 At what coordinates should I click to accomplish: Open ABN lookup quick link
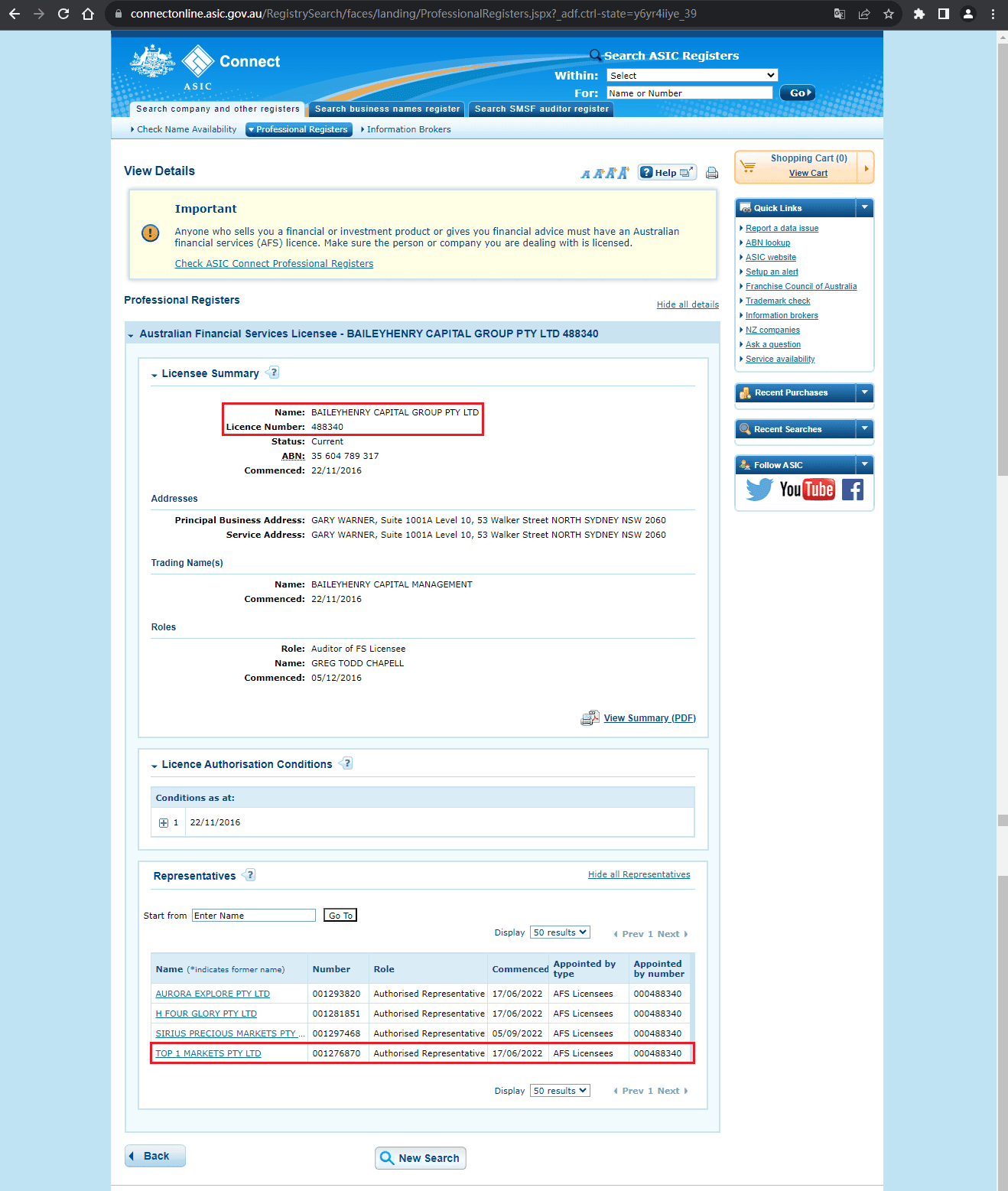point(768,242)
